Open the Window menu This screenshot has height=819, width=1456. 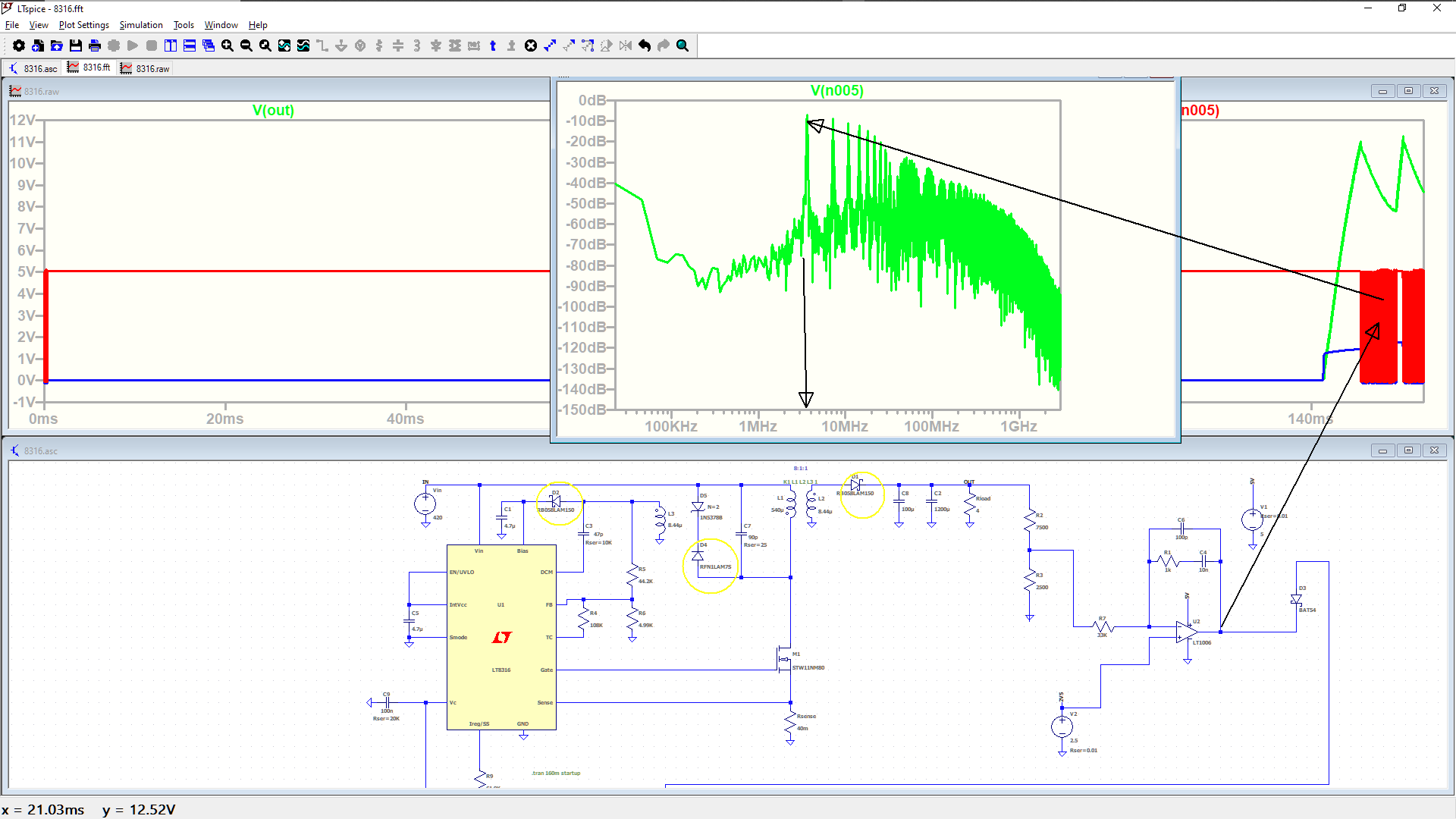(221, 25)
